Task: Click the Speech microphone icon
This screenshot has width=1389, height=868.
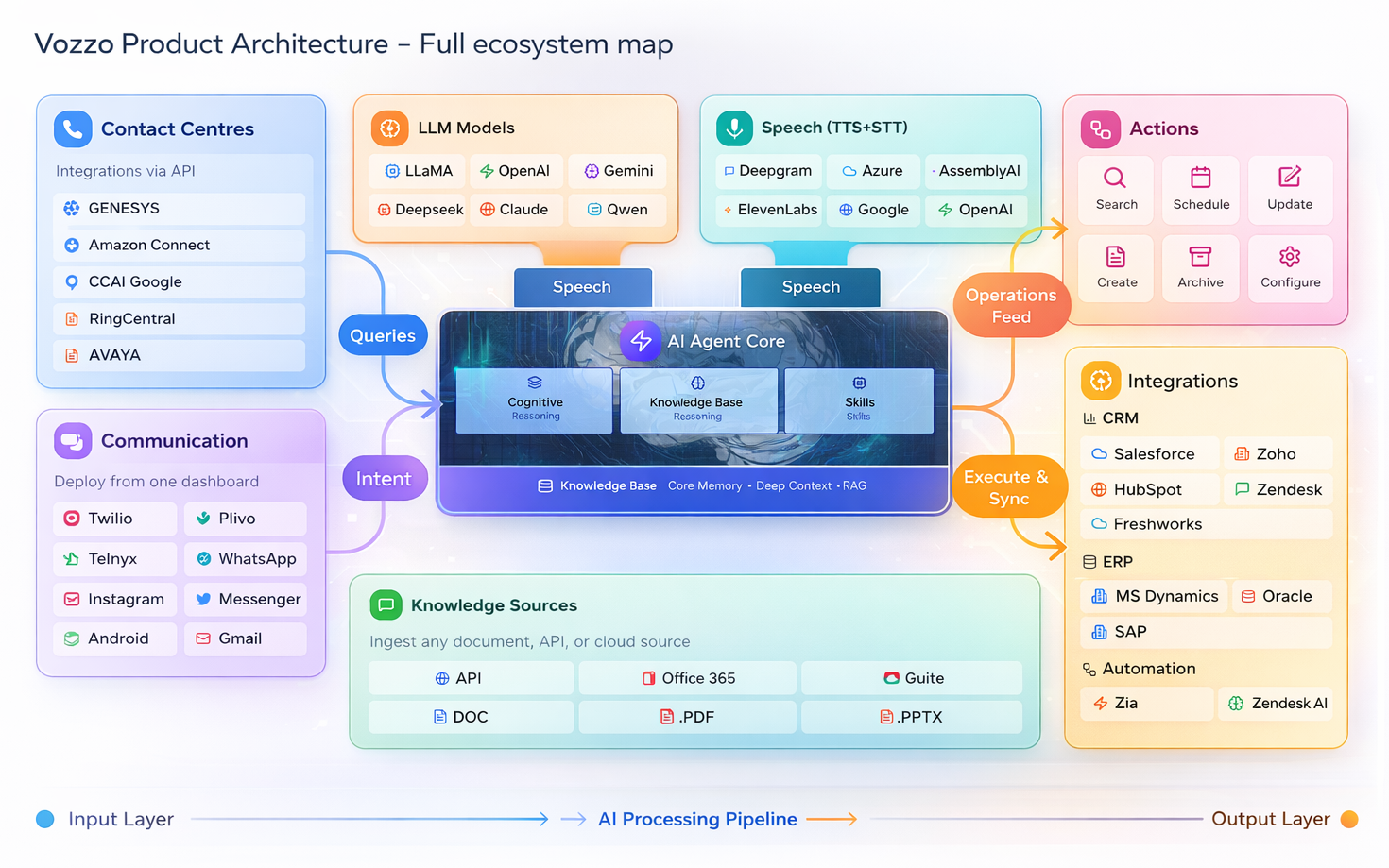Action: click(x=734, y=128)
